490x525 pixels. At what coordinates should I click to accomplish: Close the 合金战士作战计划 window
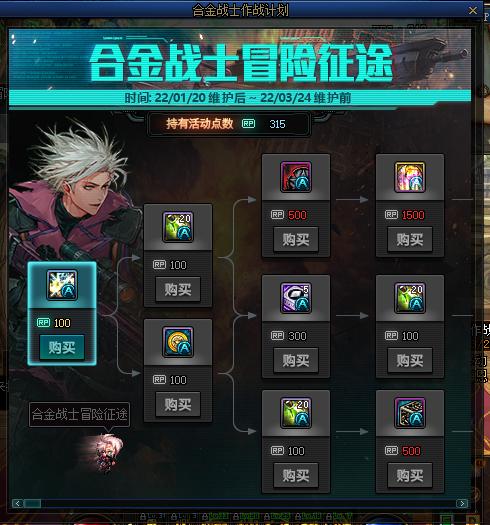click(x=473, y=11)
